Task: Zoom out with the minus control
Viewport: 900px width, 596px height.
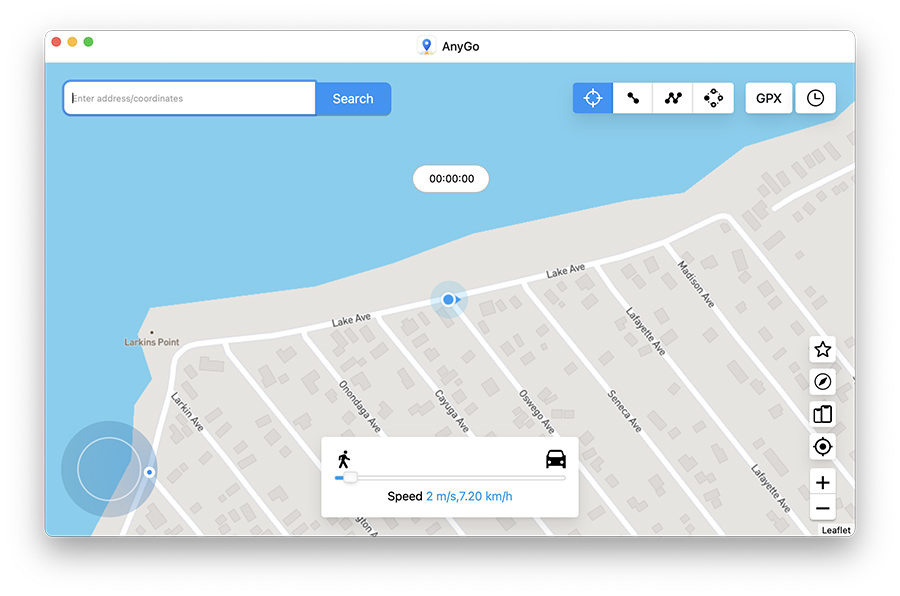Action: pos(822,508)
